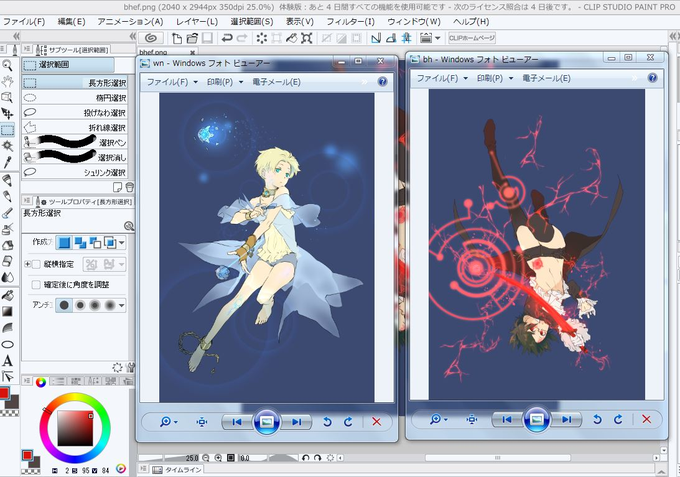This screenshot has width=680, height=477.
Task: Open the 縦横指定 ratio dropdown
Action: 121,264
